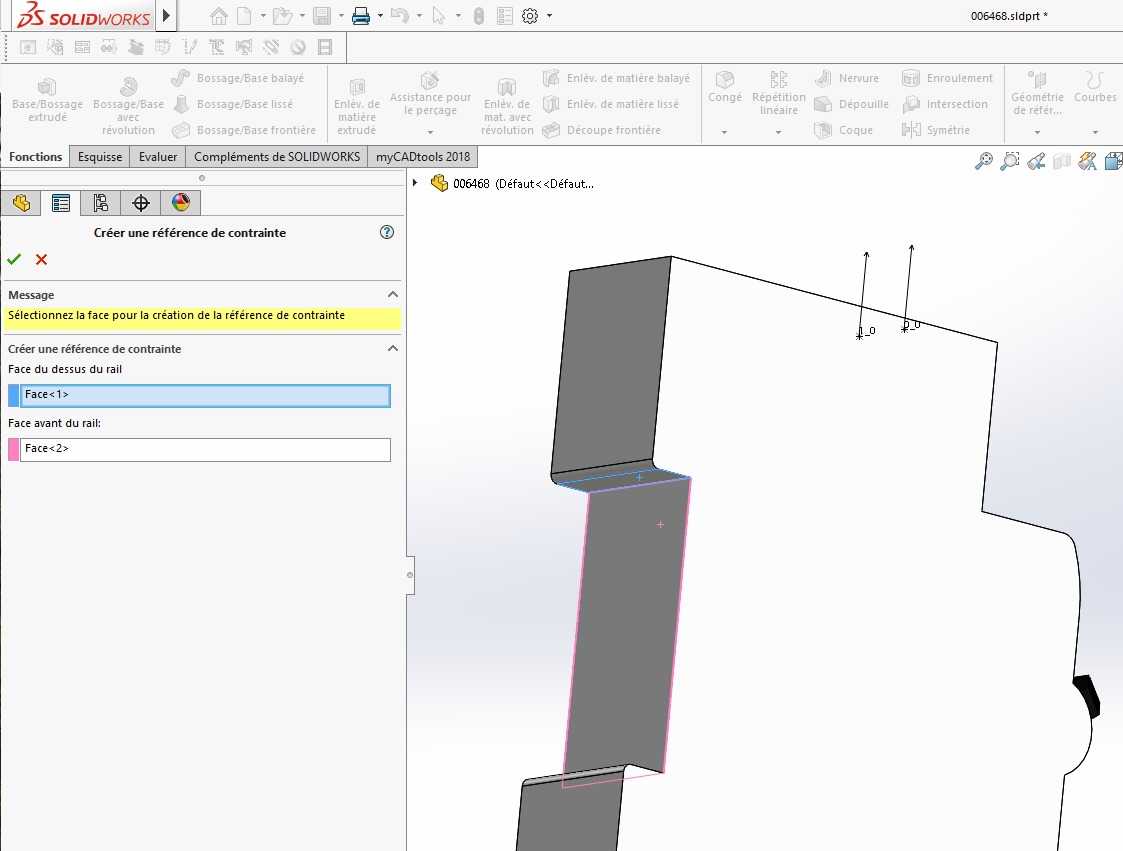Click the Congé fillet tool
Viewport: 1123px width, 851px height.
(725, 87)
